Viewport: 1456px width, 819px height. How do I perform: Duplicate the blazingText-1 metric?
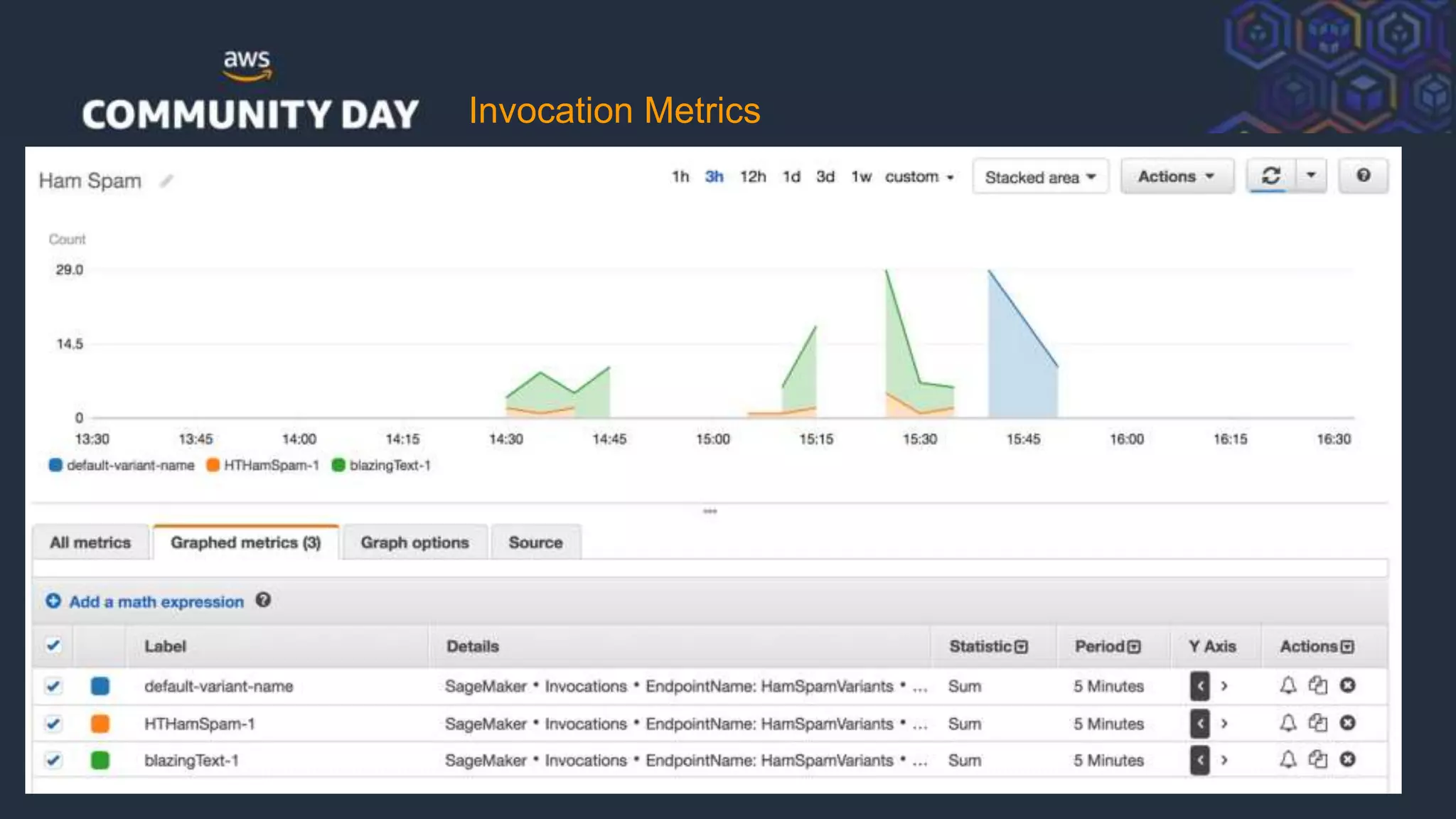[1317, 760]
